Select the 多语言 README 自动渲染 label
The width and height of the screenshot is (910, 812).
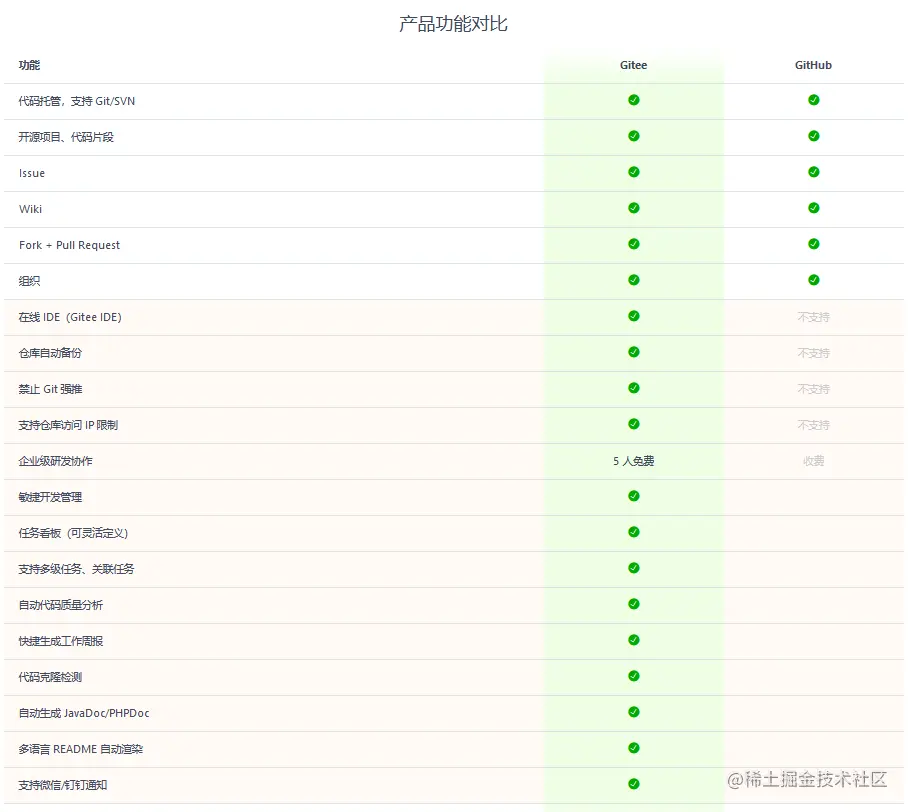pyautogui.click(x=81, y=749)
